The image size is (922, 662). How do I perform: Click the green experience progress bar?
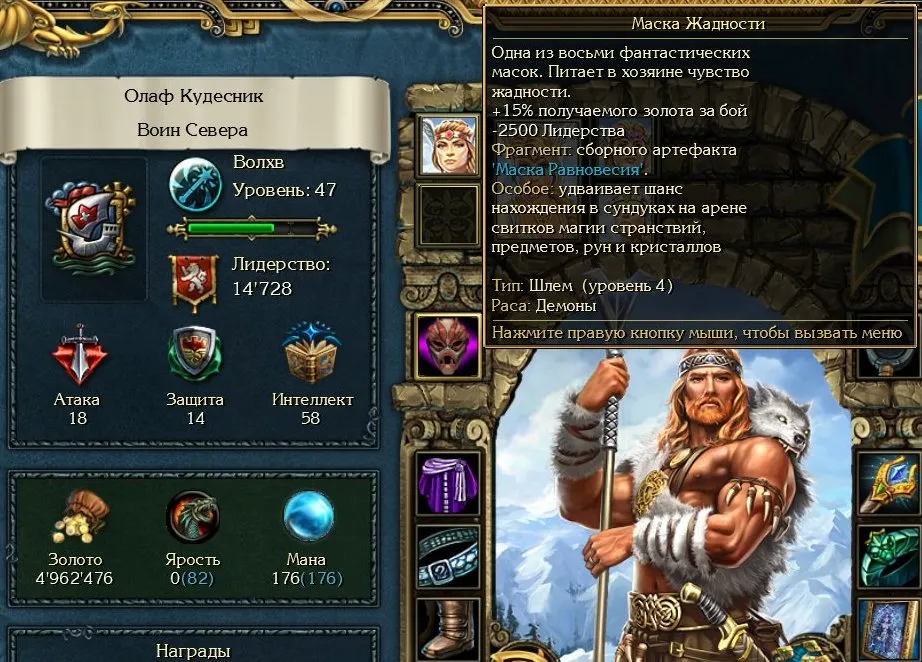click(251, 229)
